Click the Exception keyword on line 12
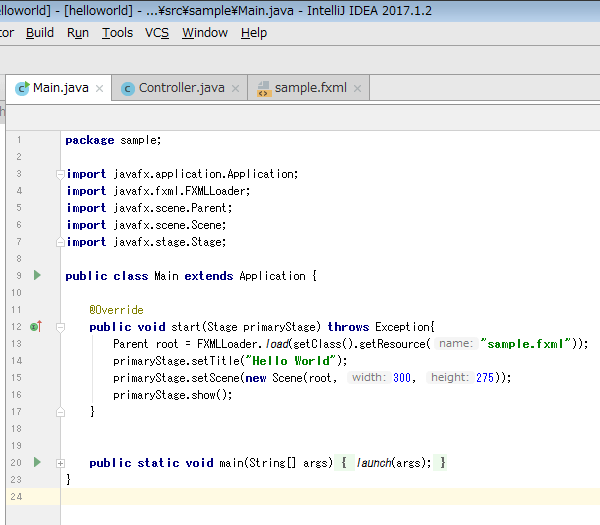Screen dimensions: 600x525 (x=402, y=327)
